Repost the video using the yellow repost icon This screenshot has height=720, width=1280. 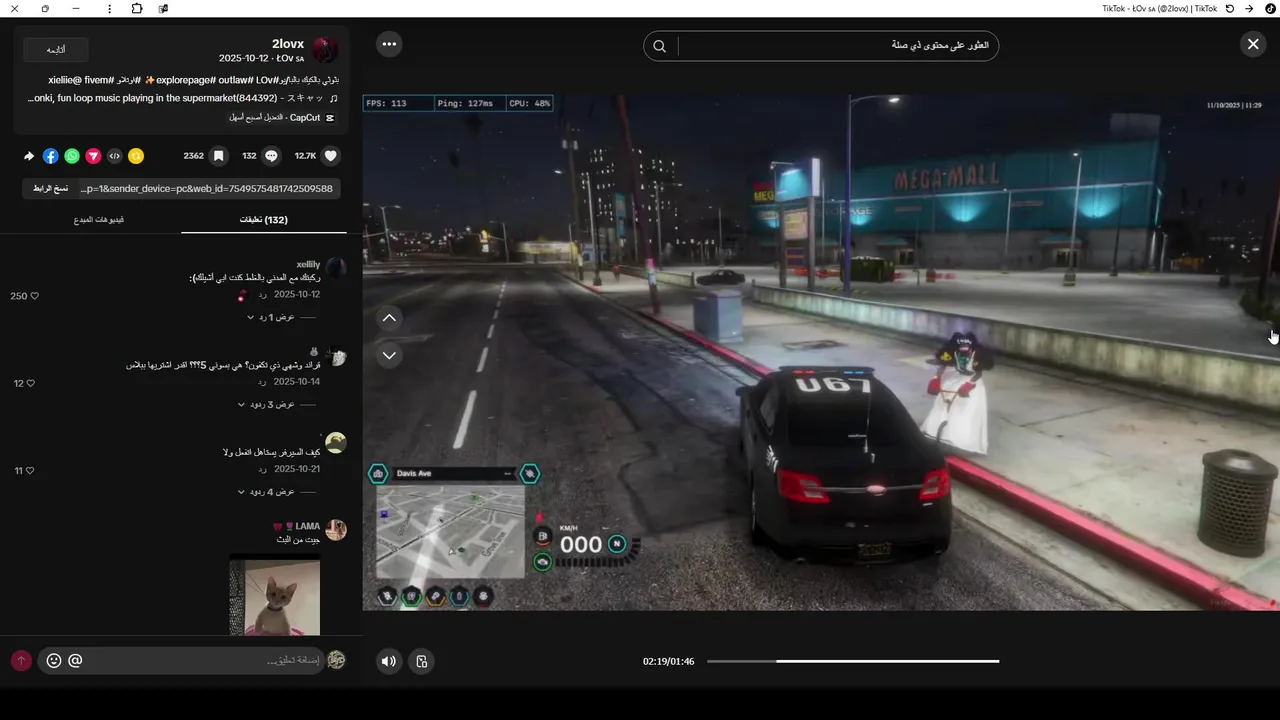pyautogui.click(x=136, y=156)
